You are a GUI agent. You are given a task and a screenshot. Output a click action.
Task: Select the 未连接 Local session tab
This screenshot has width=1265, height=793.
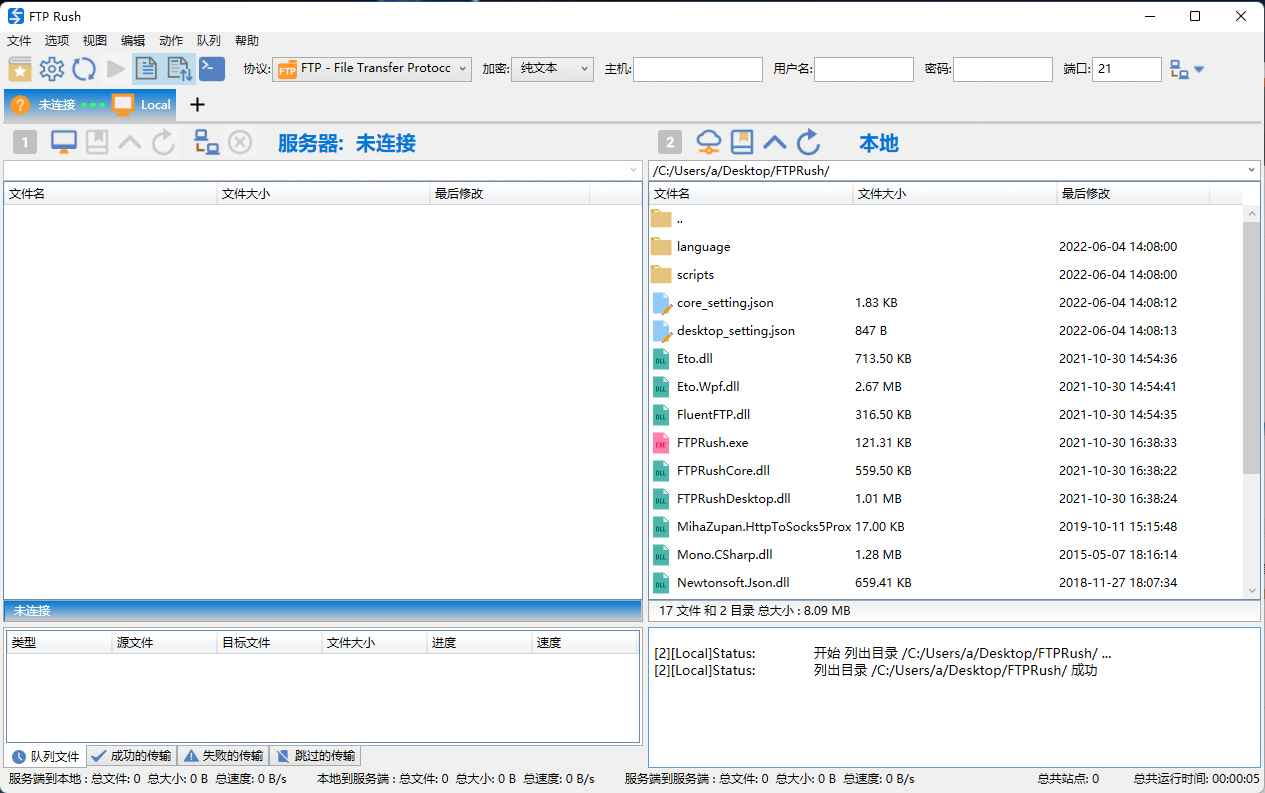(x=91, y=105)
